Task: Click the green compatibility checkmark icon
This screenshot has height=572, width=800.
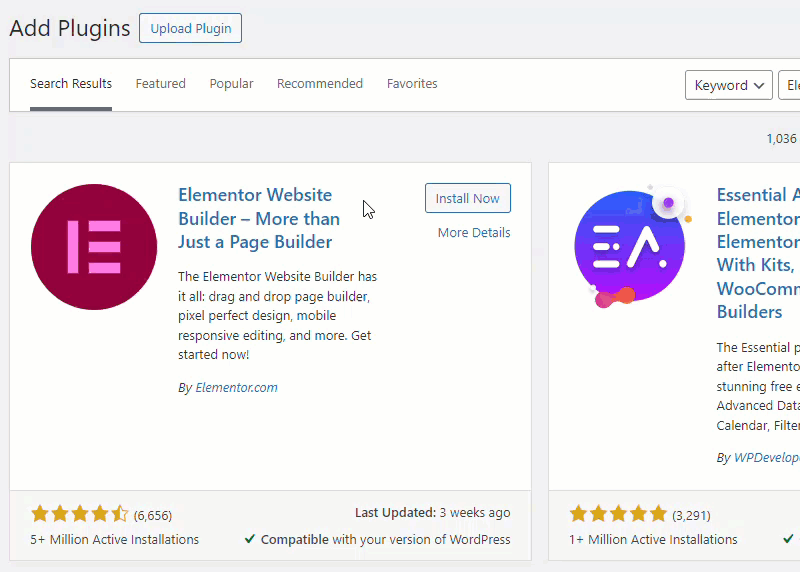Action: 249,539
